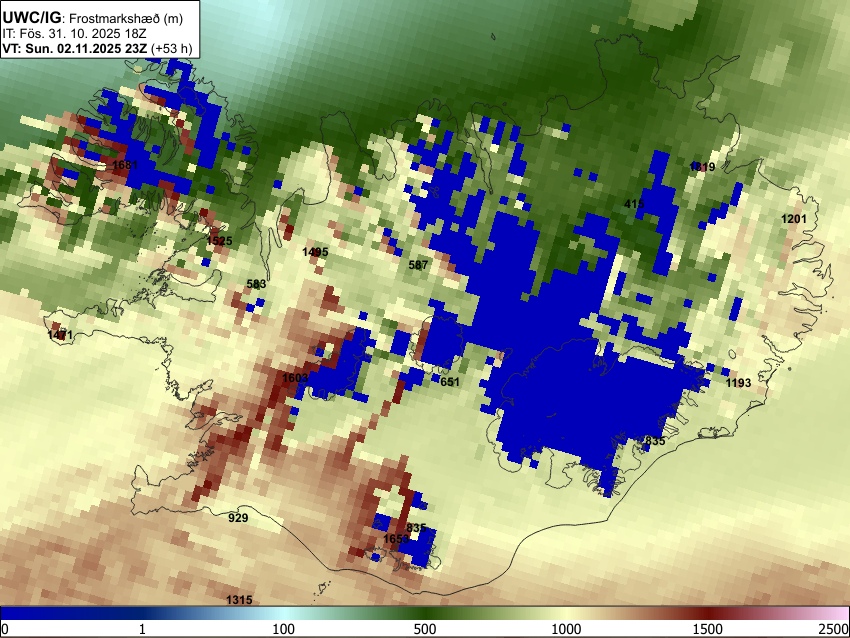Select the 1471 label on the western peninsula
The height and width of the screenshot is (638, 850).
coord(60,335)
